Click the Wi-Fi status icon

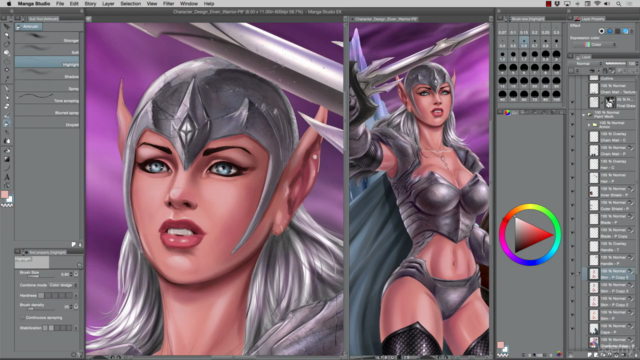pyautogui.click(x=598, y=4)
